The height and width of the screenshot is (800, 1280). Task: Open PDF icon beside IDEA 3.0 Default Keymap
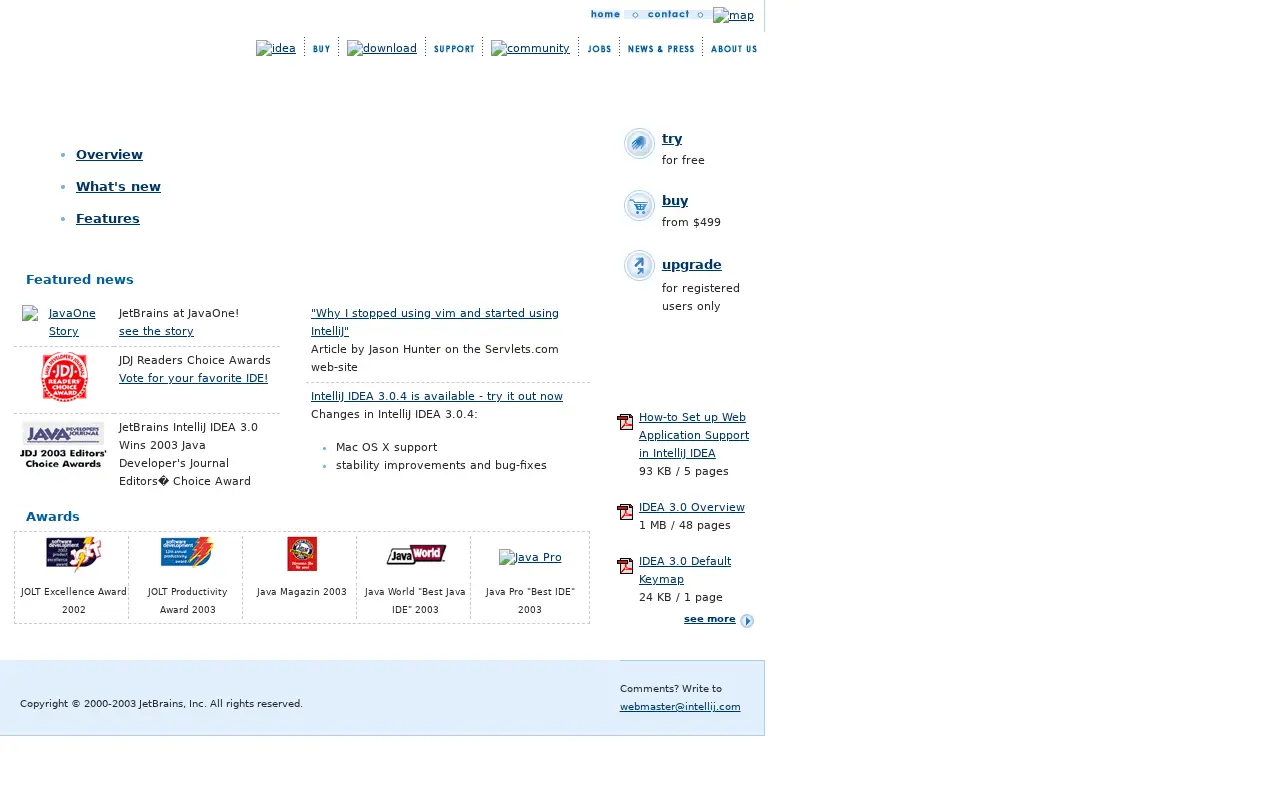pos(625,566)
